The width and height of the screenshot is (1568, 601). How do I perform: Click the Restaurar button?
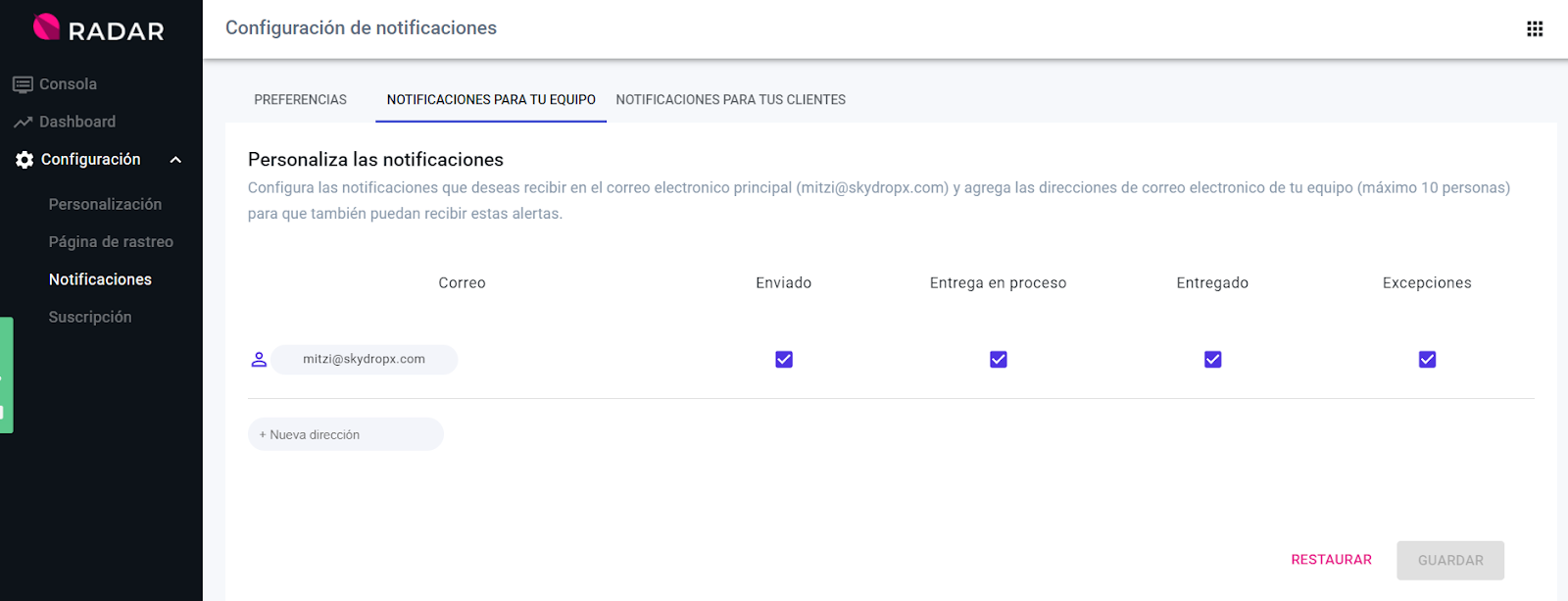[1331, 560]
